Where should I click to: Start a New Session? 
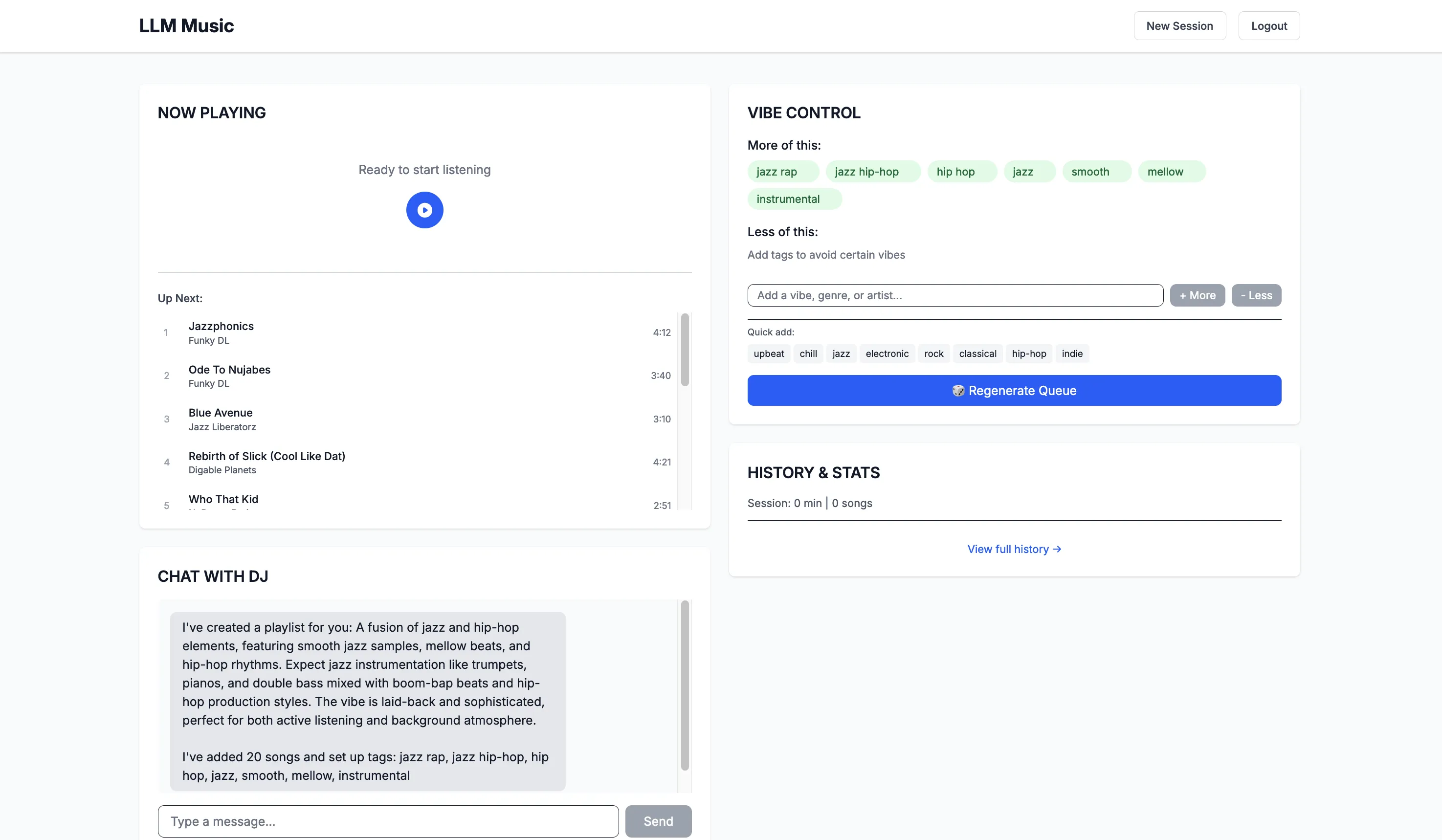coord(1179,26)
